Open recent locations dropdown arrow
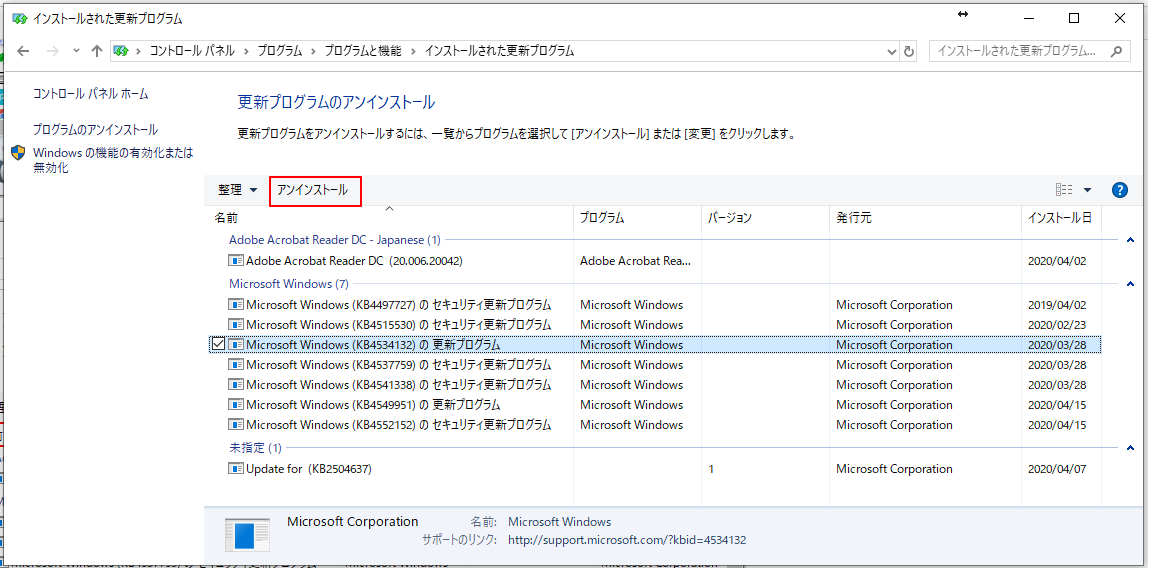Screen dimensions: 1149x570 pyautogui.click(x=76, y=51)
